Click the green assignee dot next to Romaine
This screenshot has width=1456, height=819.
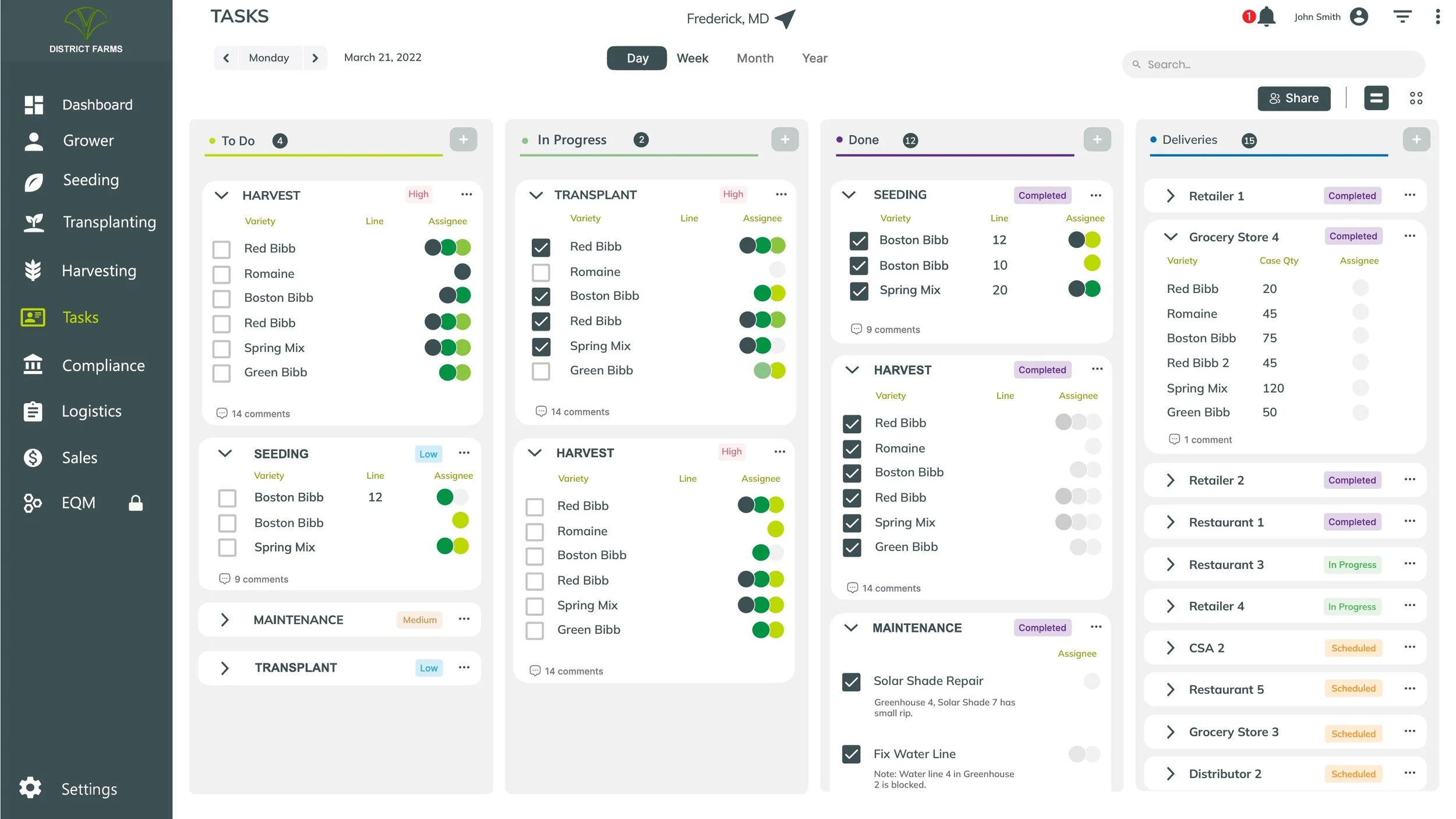tap(775, 530)
